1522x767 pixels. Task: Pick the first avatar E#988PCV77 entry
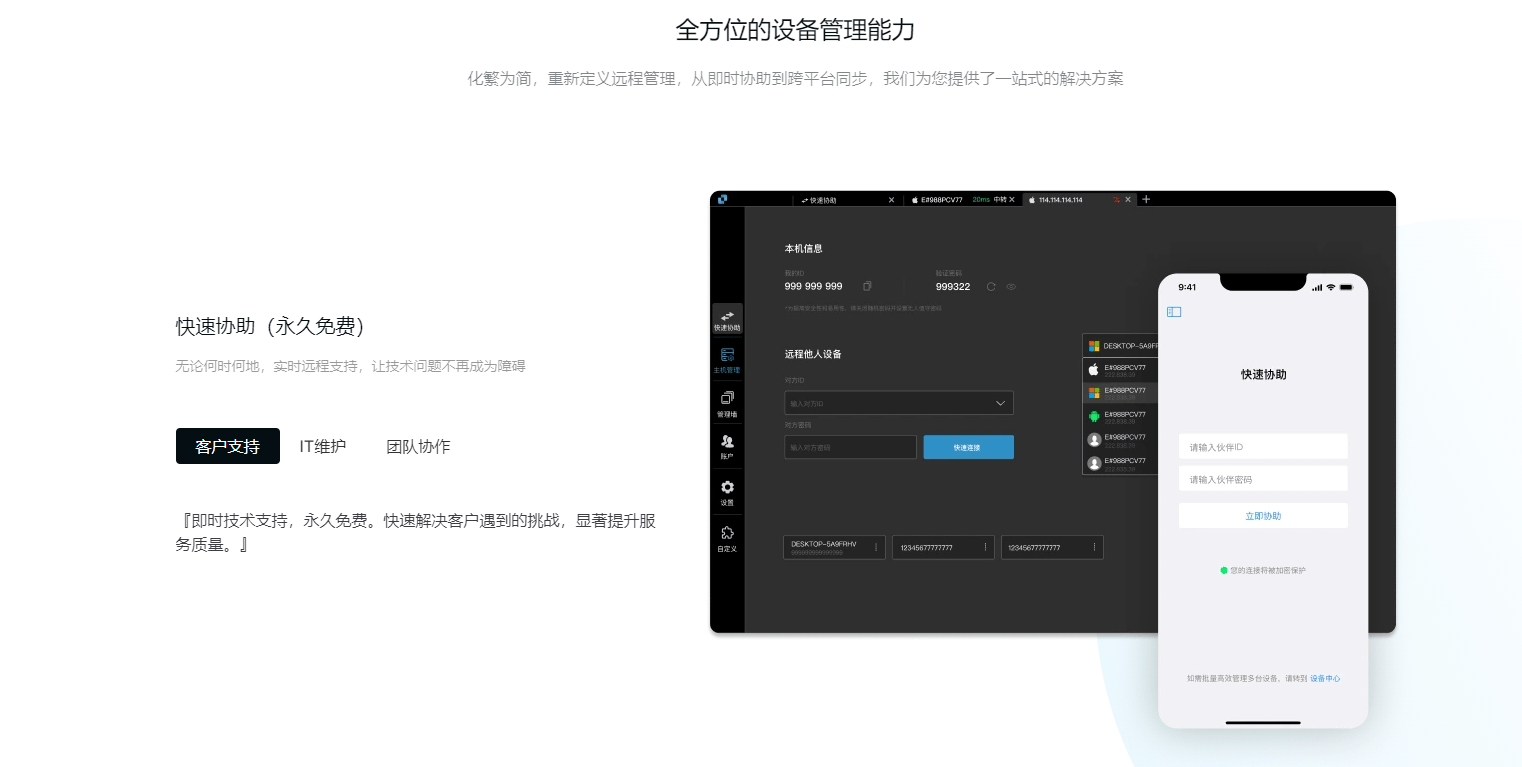tap(1121, 439)
